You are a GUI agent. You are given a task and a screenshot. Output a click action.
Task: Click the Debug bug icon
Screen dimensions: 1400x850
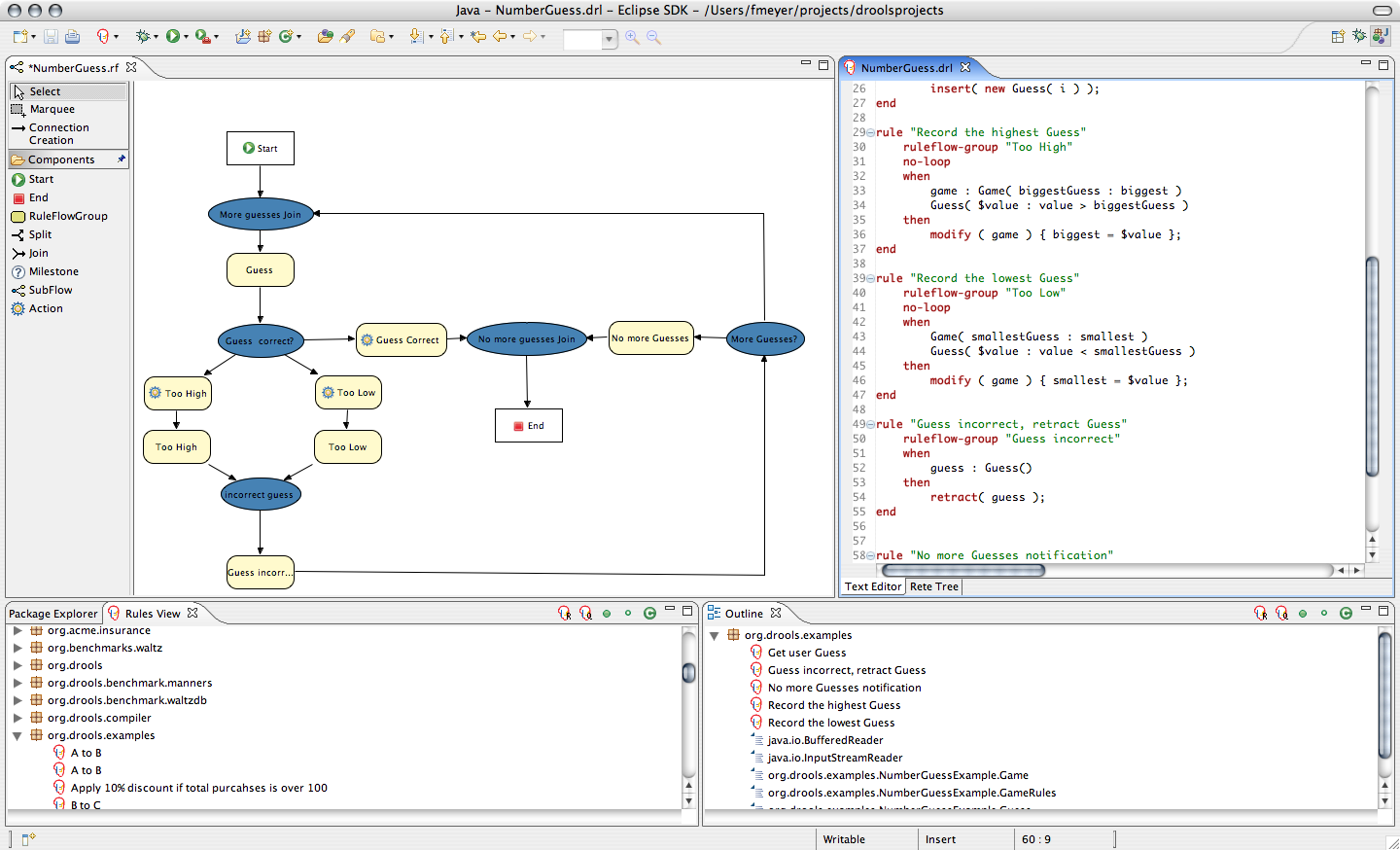[x=143, y=37]
